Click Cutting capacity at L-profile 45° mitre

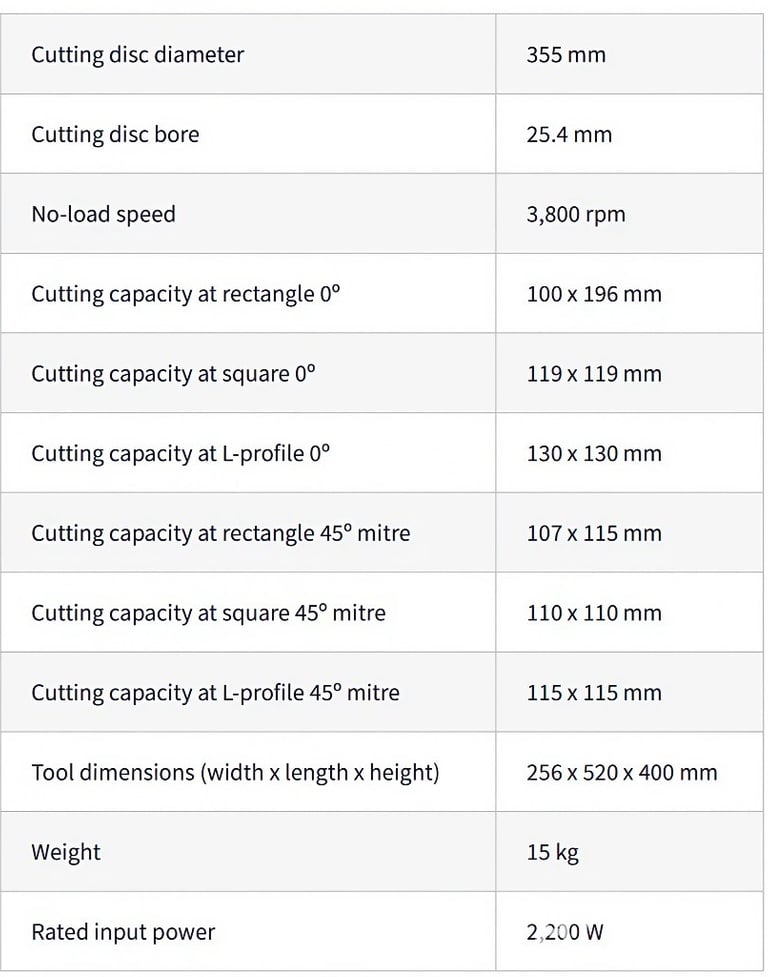pos(216,693)
